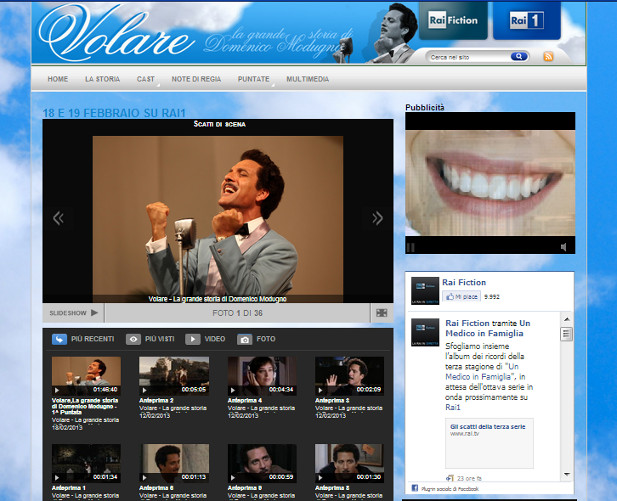
Task: Open the Rai Fiction logo link
Action: click(452, 20)
